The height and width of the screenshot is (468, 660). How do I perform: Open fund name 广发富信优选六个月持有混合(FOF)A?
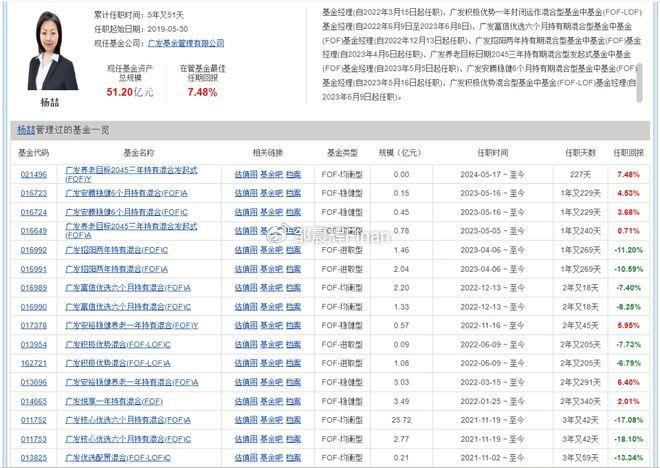click(x=128, y=288)
